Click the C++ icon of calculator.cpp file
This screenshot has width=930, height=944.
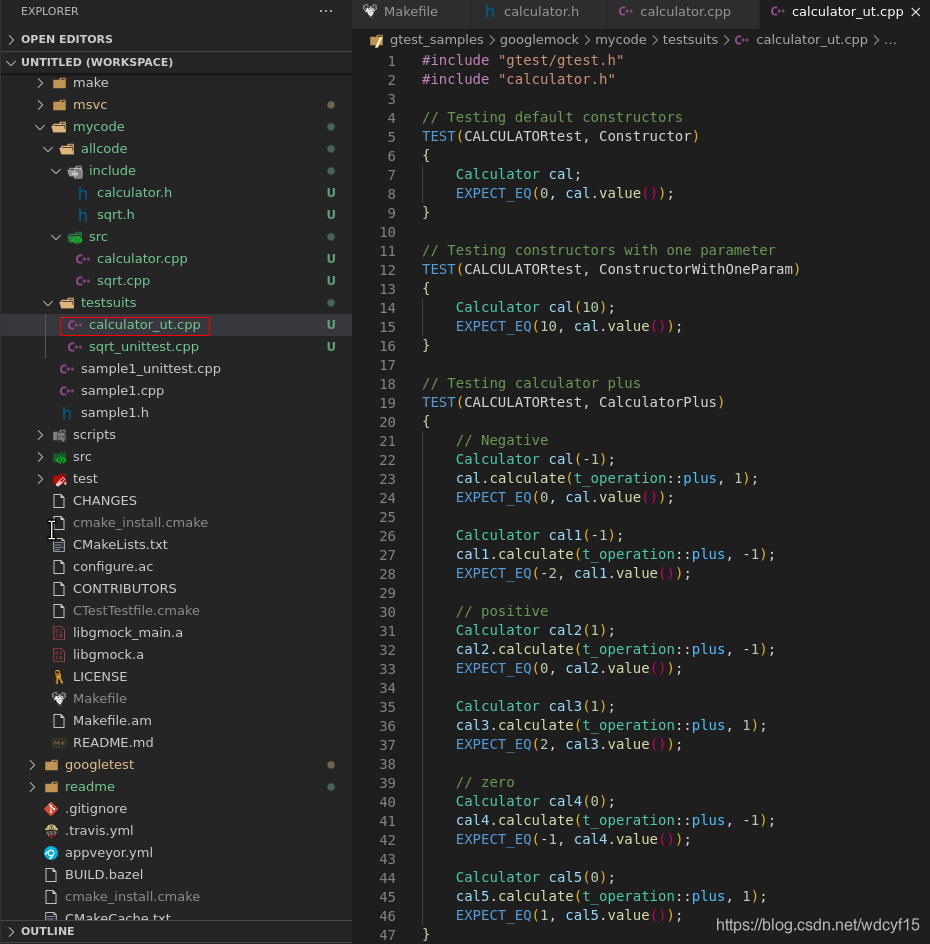click(83, 259)
